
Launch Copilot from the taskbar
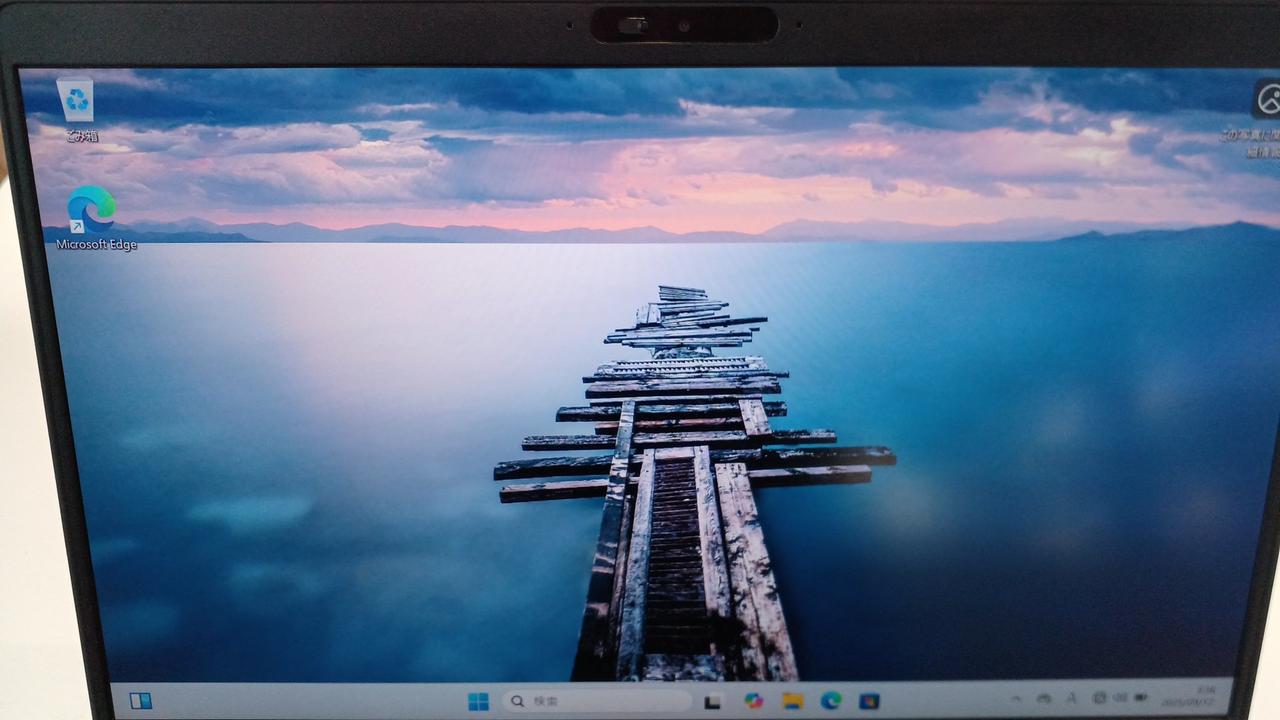click(753, 701)
